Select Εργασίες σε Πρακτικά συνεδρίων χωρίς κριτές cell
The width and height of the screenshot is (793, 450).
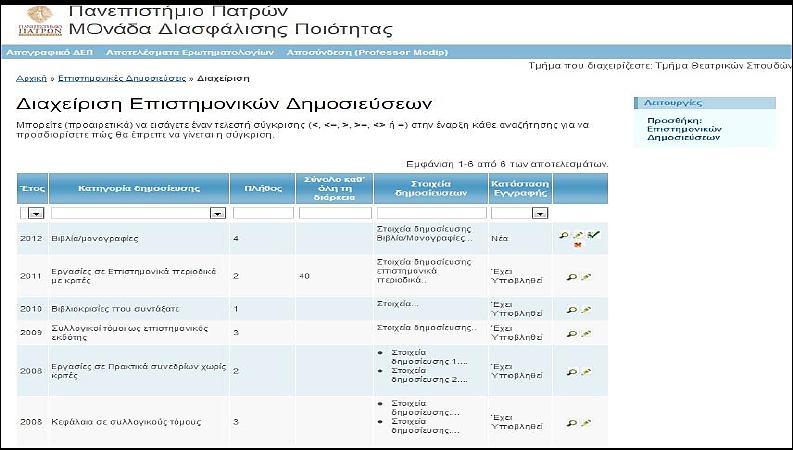(x=139, y=371)
